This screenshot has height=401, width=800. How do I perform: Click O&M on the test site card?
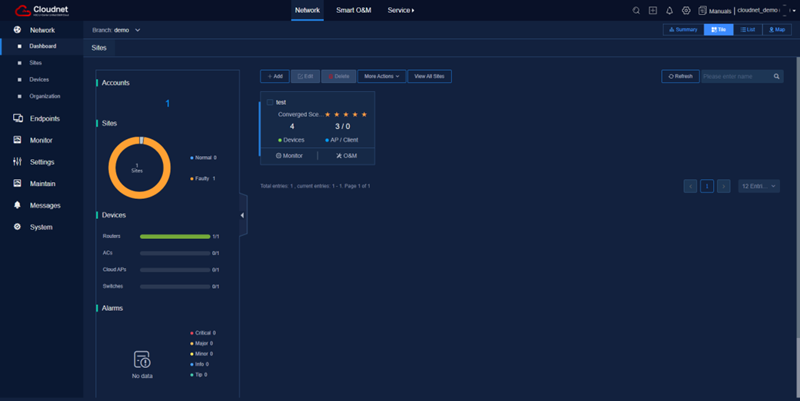[x=346, y=156]
